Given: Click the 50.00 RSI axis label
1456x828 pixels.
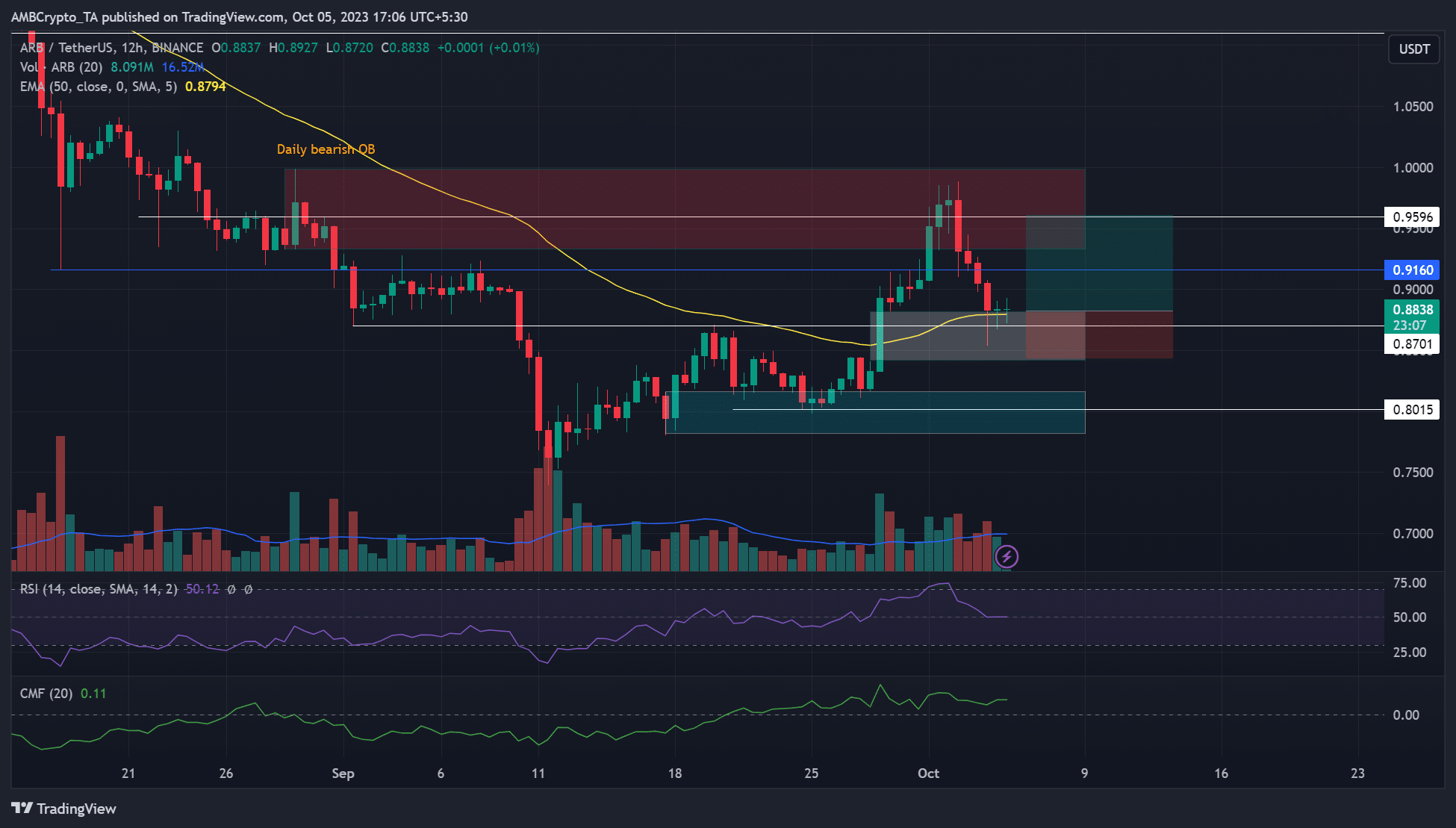Looking at the screenshot, I should coord(1410,617).
